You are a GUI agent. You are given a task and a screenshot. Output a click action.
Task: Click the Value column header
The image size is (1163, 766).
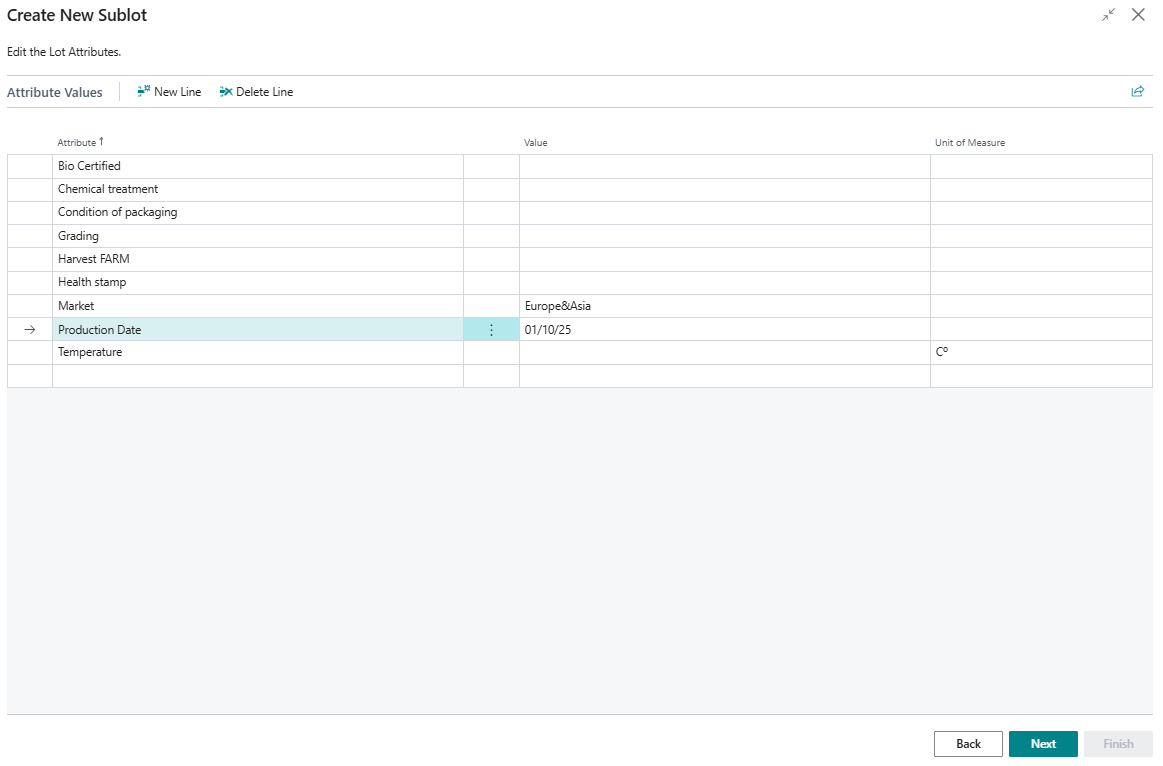pyautogui.click(x=536, y=143)
